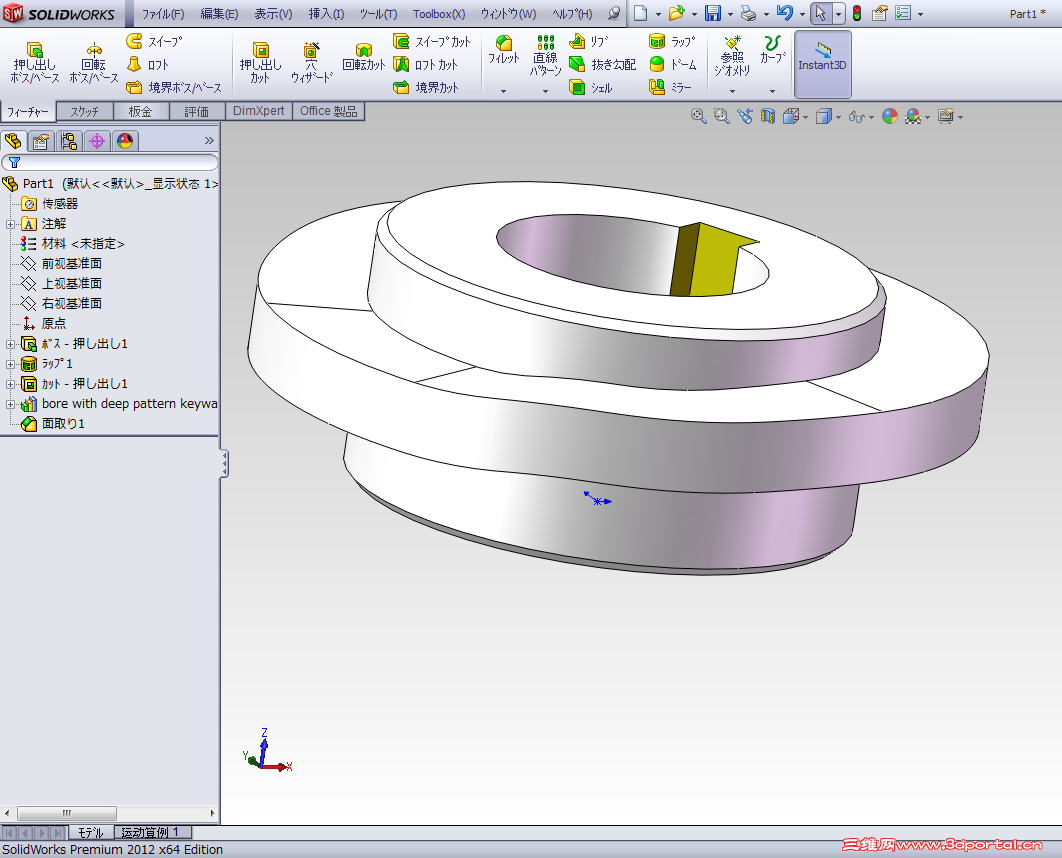Expand the panel tabs chevron (»)

pyautogui.click(x=209, y=140)
